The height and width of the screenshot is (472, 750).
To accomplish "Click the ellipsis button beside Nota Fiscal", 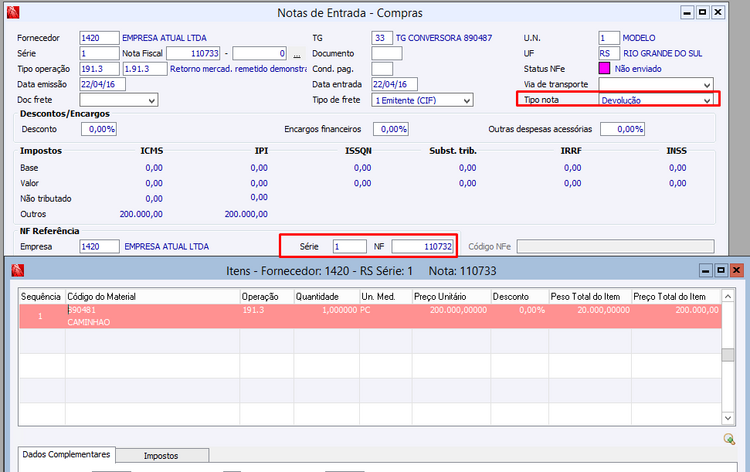I will pyautogui.click(x=297, y=53).
